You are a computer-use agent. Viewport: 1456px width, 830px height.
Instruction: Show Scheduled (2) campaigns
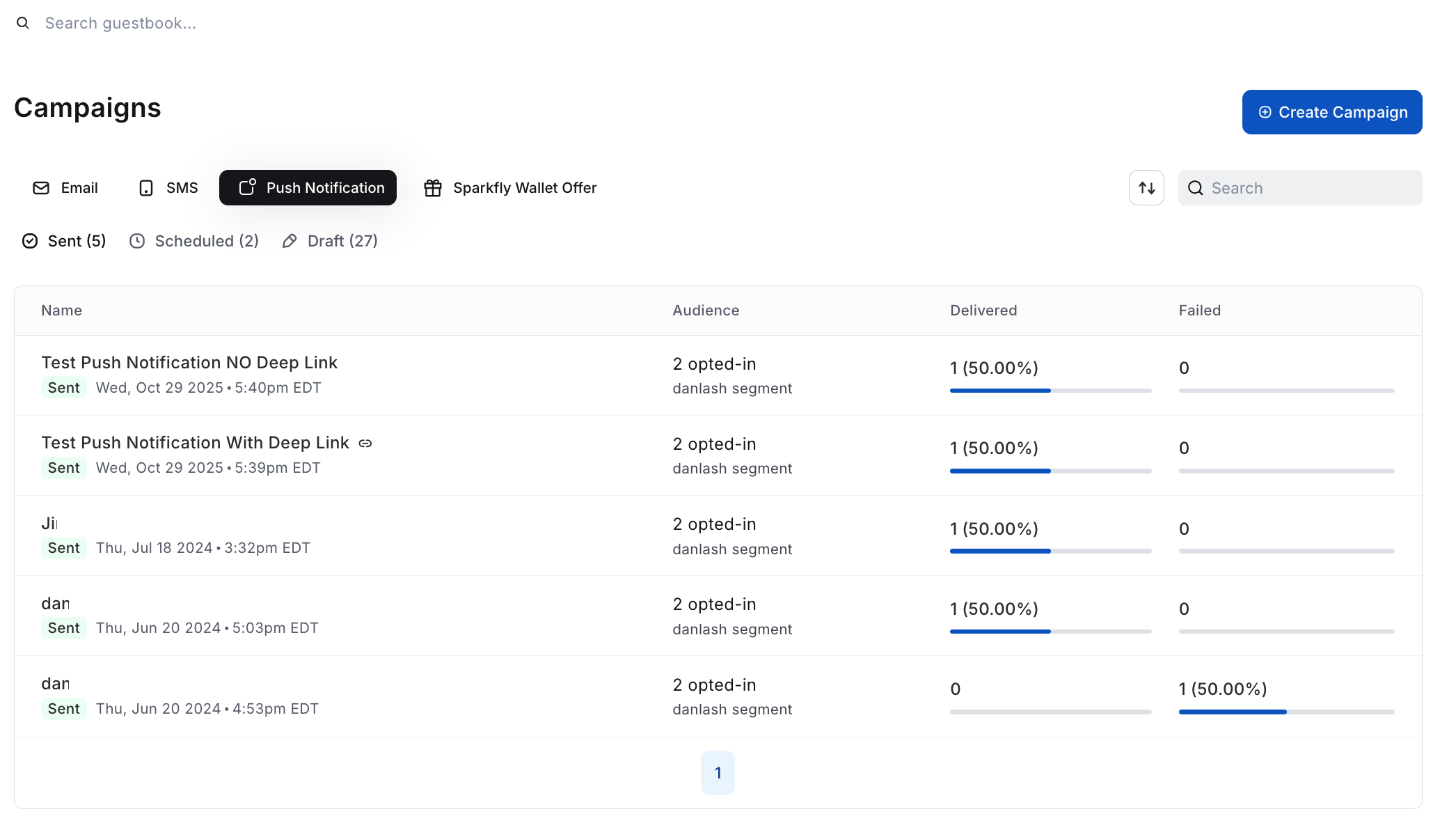(194, 241)
